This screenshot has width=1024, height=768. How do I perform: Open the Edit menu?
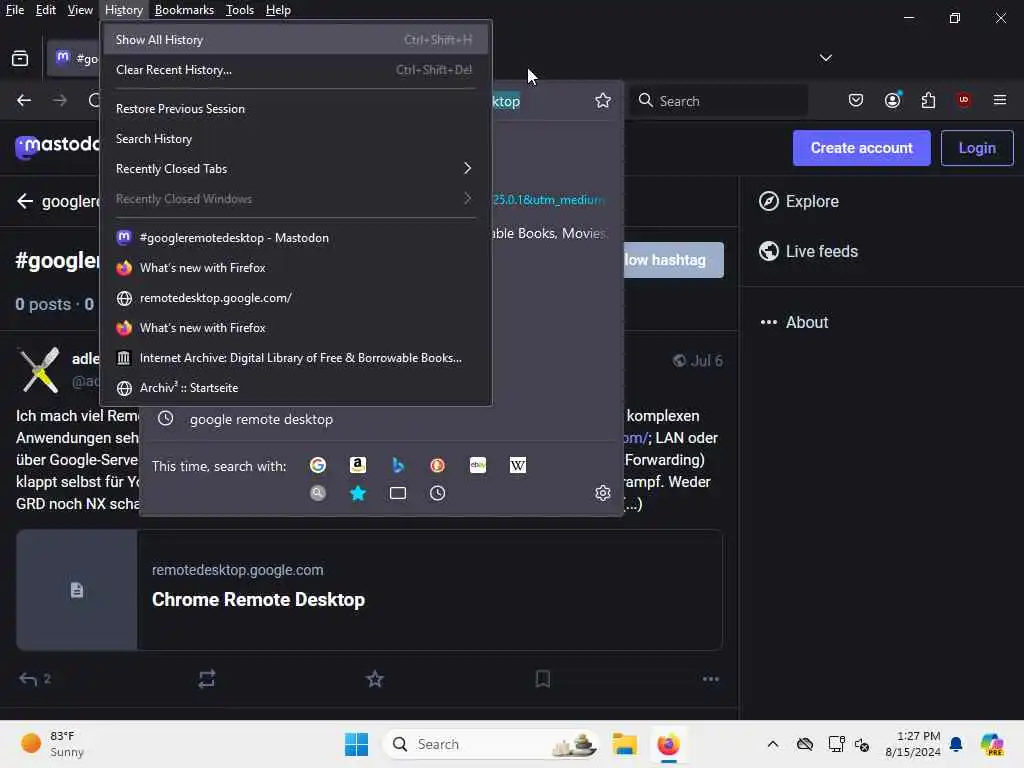point(45,10)
